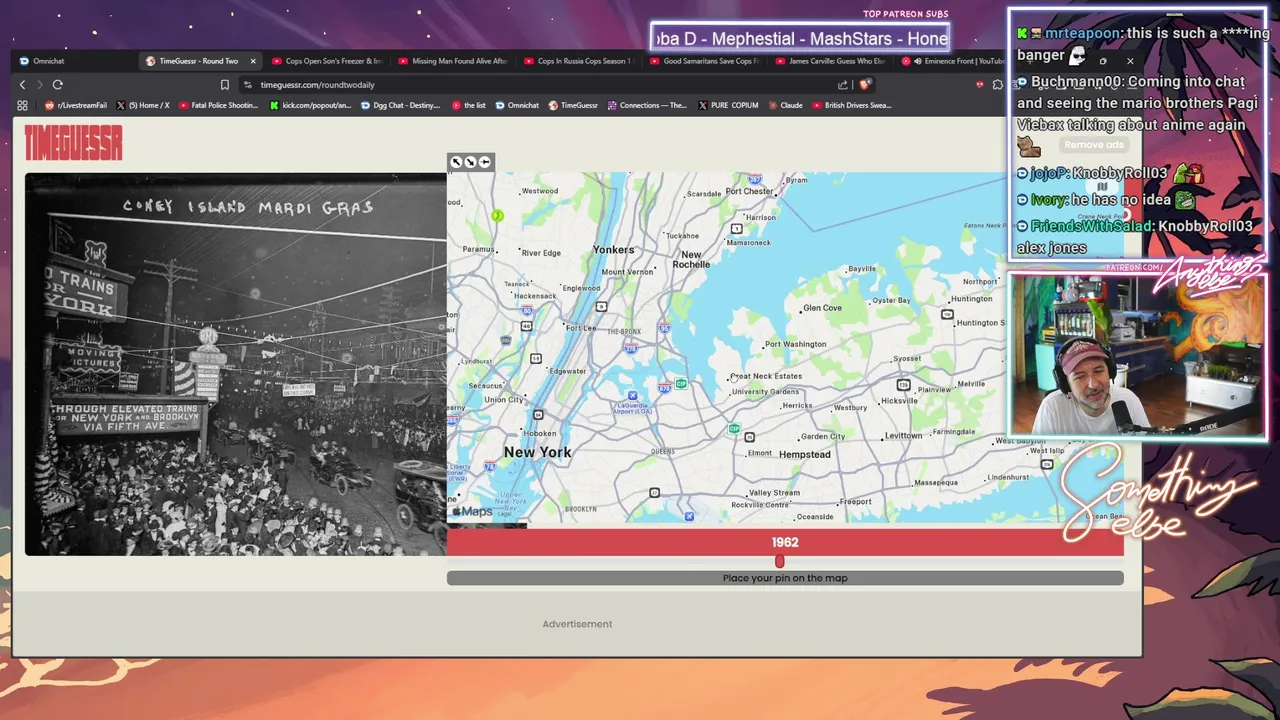Close the TimeGuessr - Round Two tab
This screenshot has height=720, width=1280.
tap(252, 61)
